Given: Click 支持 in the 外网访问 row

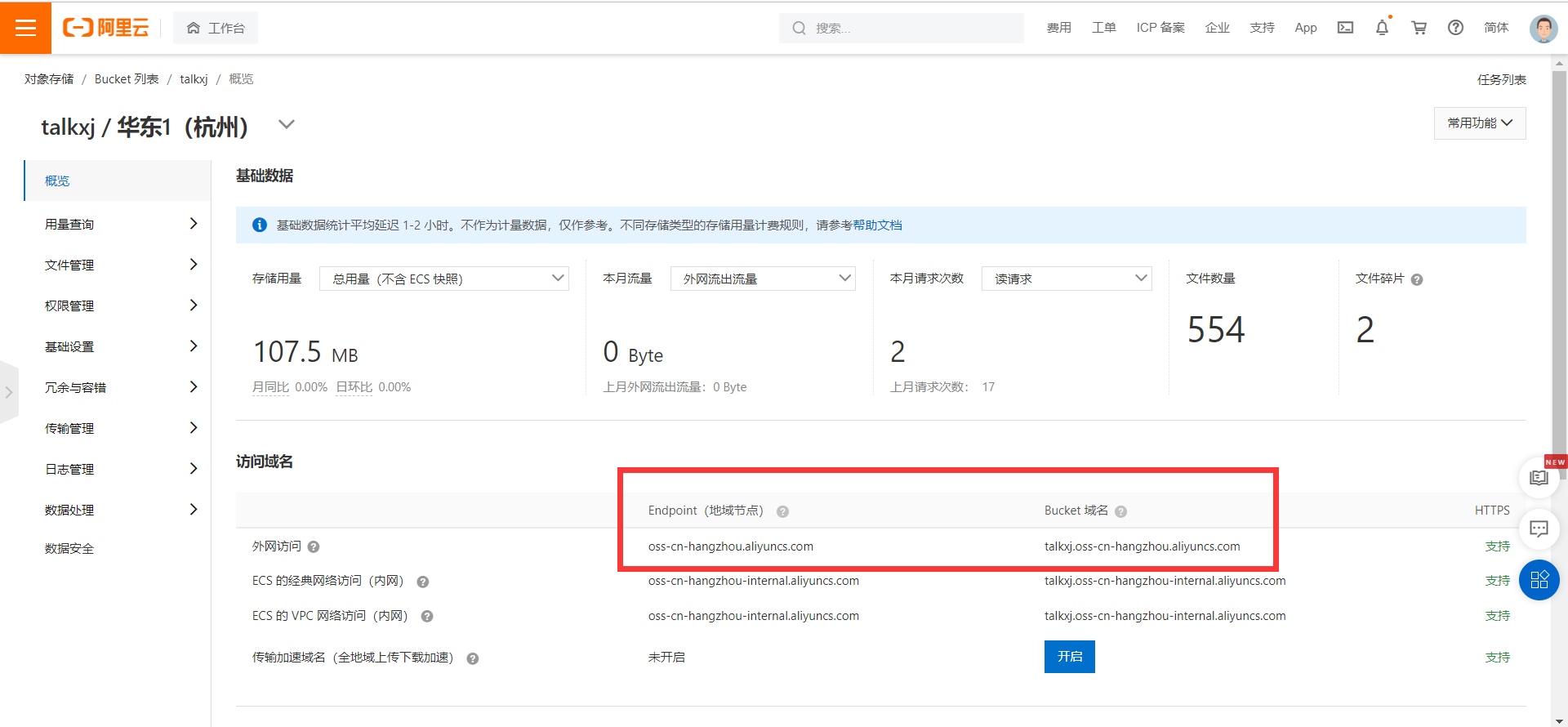Looking at the screenshot, I should coord(1497,546).
